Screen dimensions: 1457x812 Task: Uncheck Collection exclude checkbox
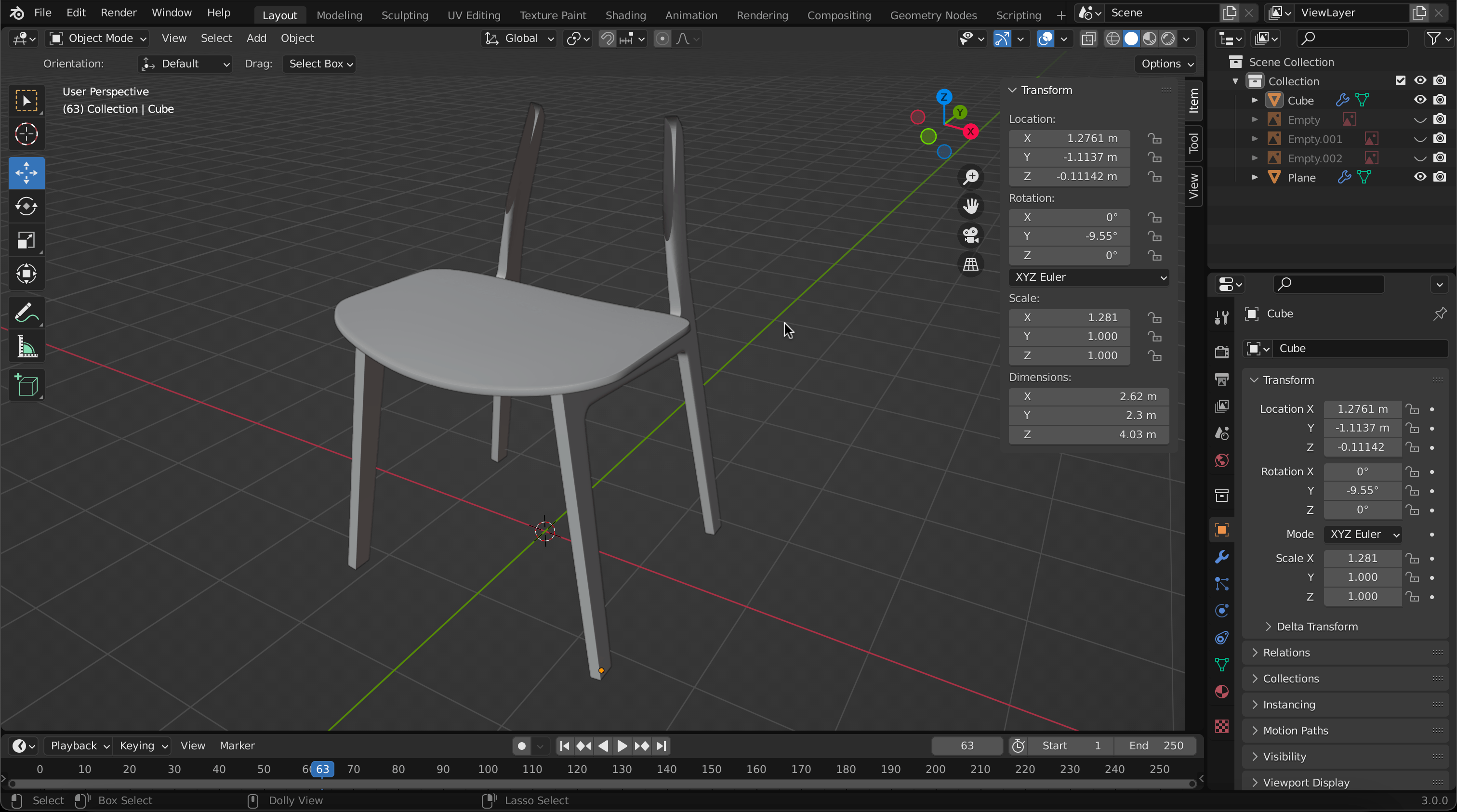click(1401, 81)
